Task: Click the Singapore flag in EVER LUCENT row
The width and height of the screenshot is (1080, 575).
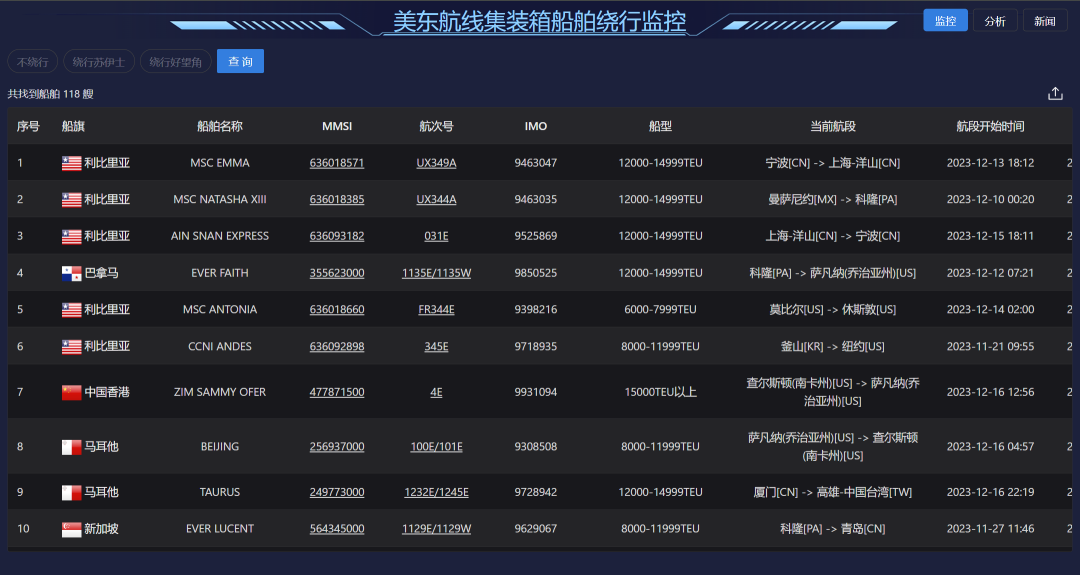Action: (72, 529)
